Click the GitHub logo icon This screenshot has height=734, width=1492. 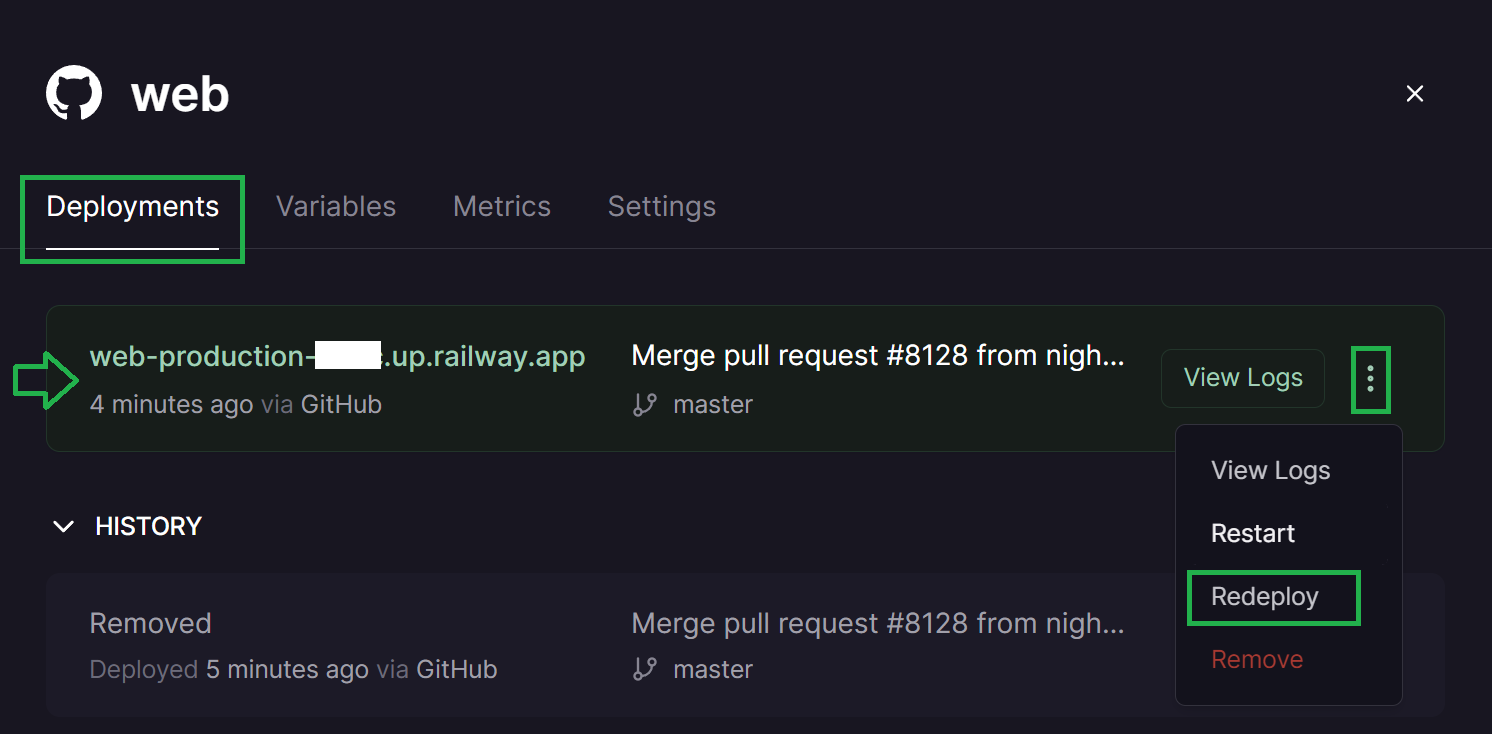(x=74, y=94)
